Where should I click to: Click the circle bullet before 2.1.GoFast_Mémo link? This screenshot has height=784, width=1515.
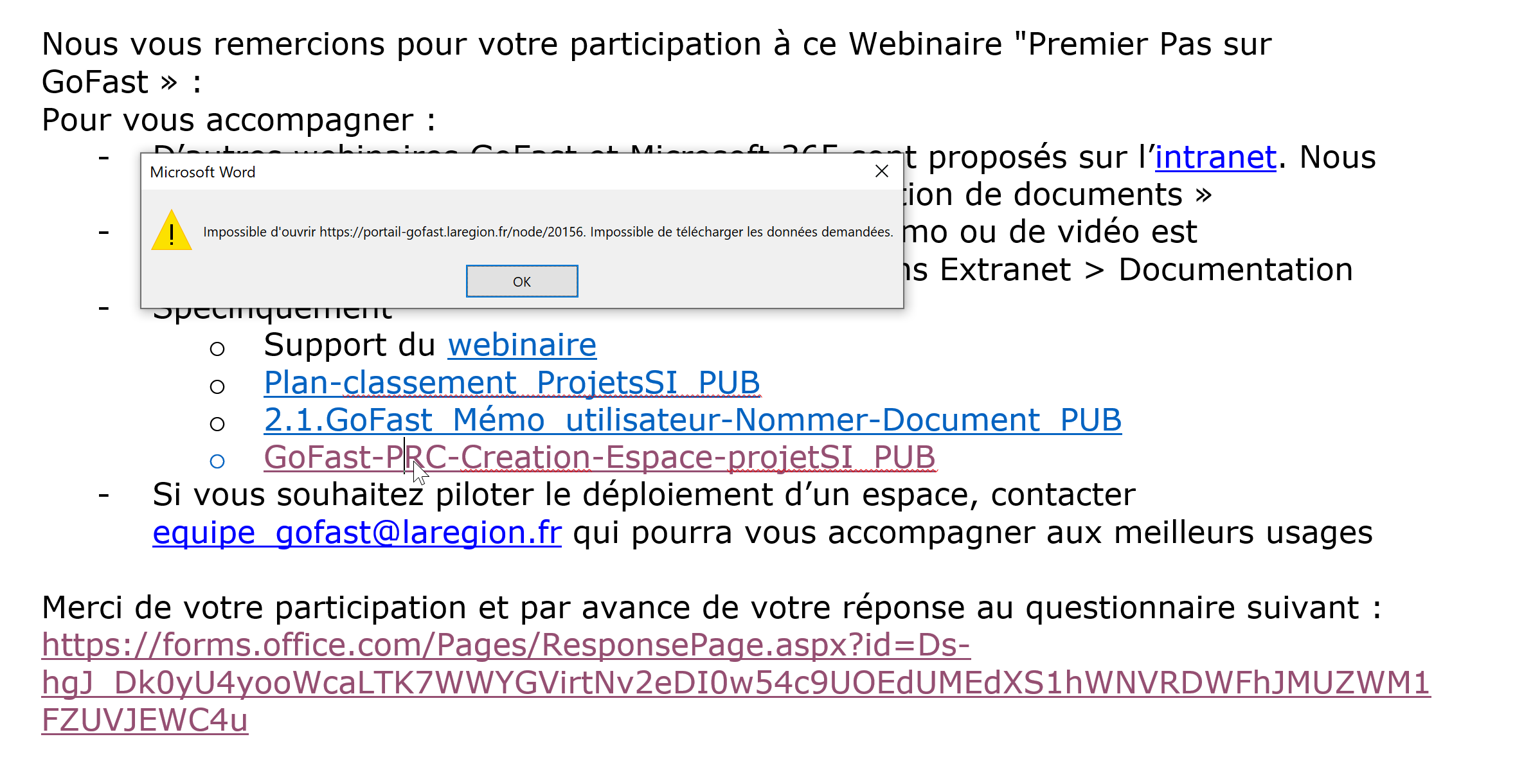point(217,424)
